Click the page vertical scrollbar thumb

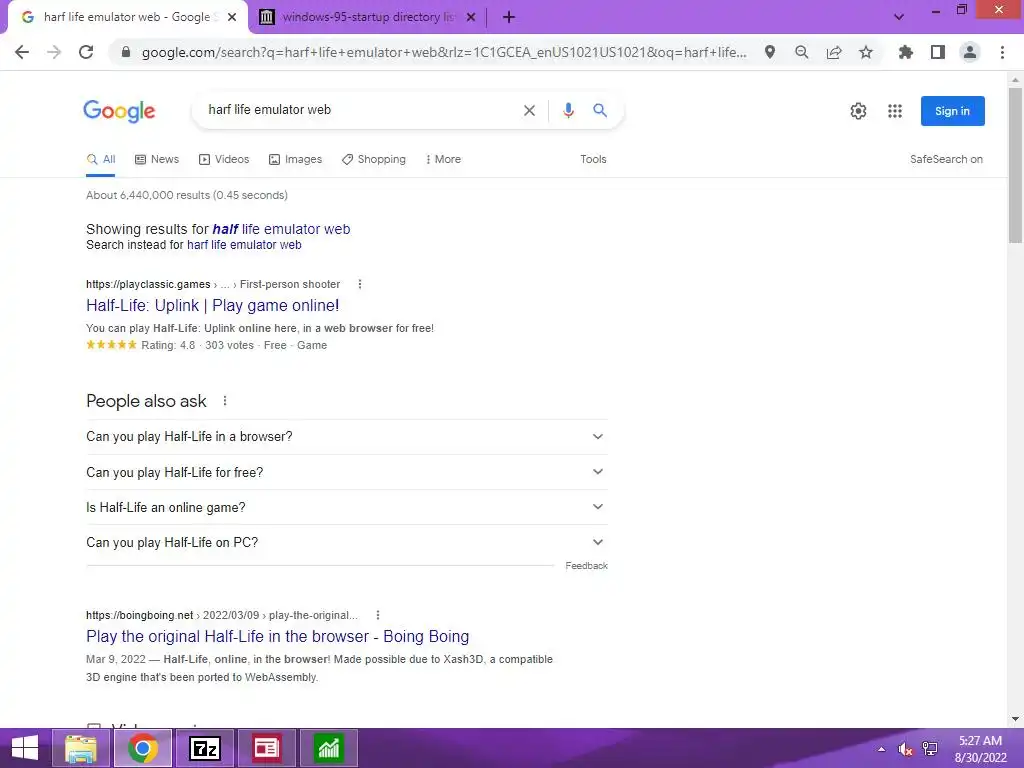[1015, 166]
